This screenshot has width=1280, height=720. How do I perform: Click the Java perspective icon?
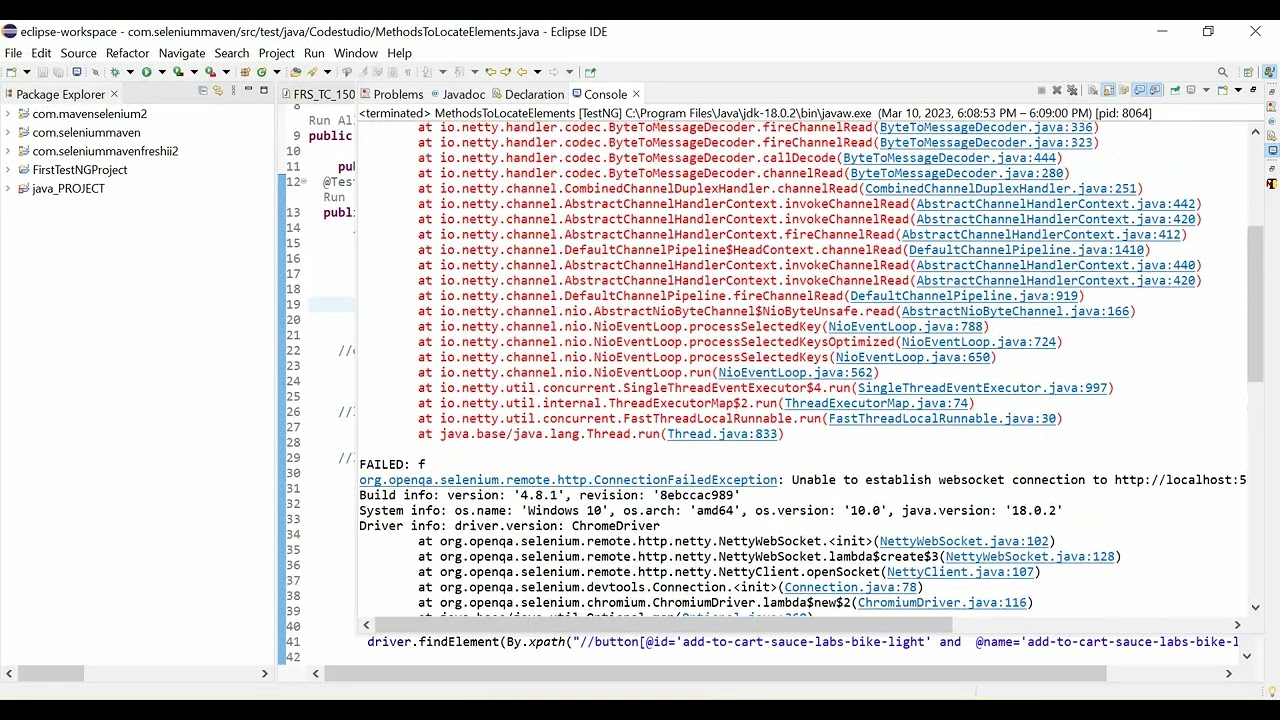(1270, 72)
